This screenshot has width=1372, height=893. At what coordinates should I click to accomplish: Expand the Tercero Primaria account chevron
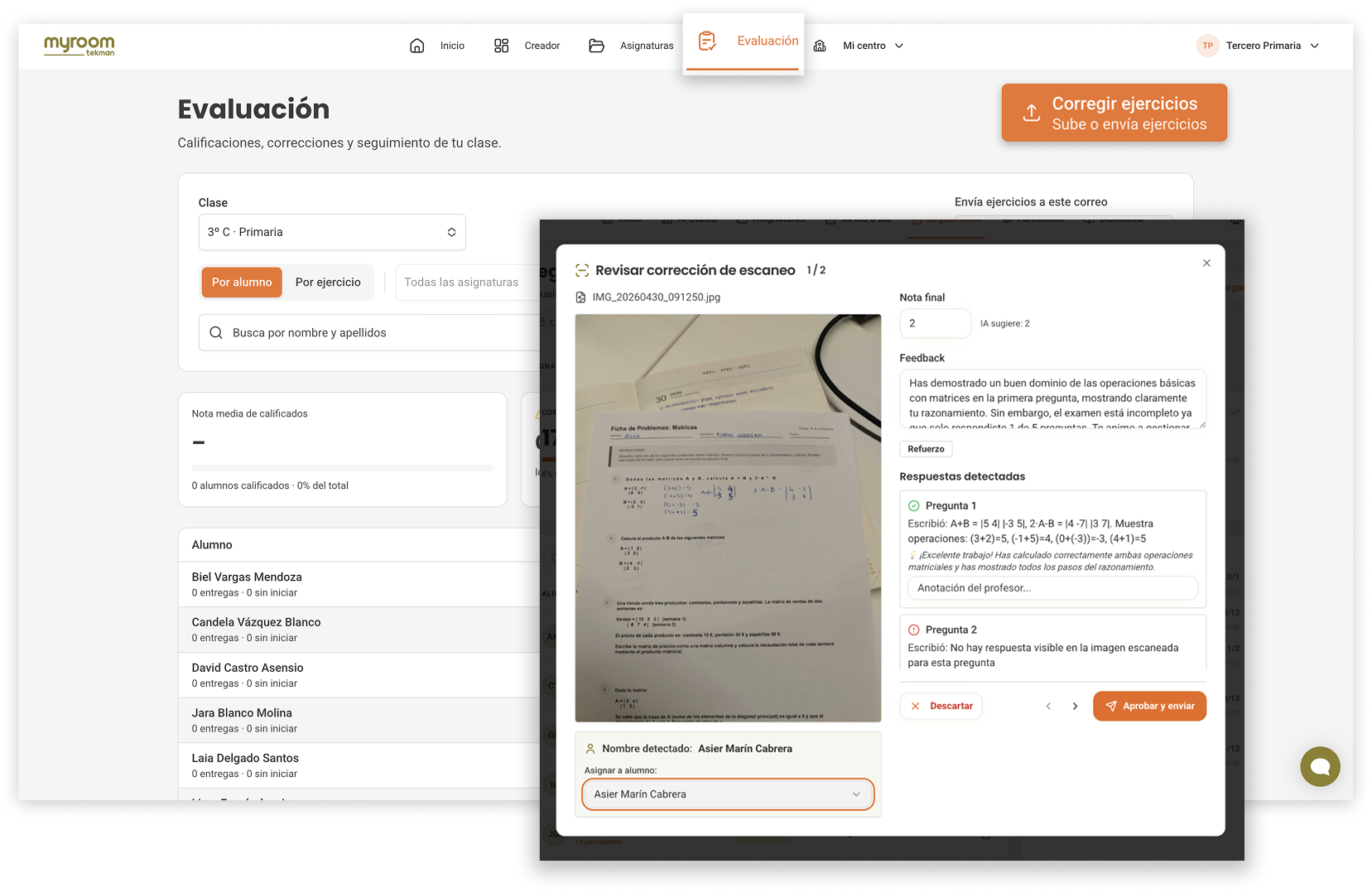click(x=1314, y=46)
